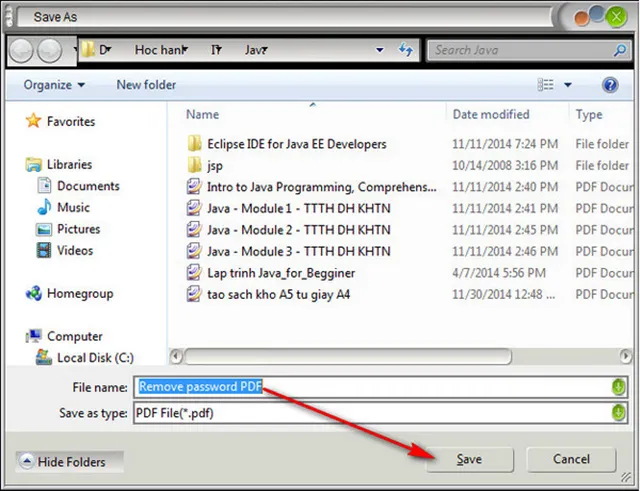640x491 pixels.
Task: Select Videos in the Libraries tree
Action: (75, 251)
